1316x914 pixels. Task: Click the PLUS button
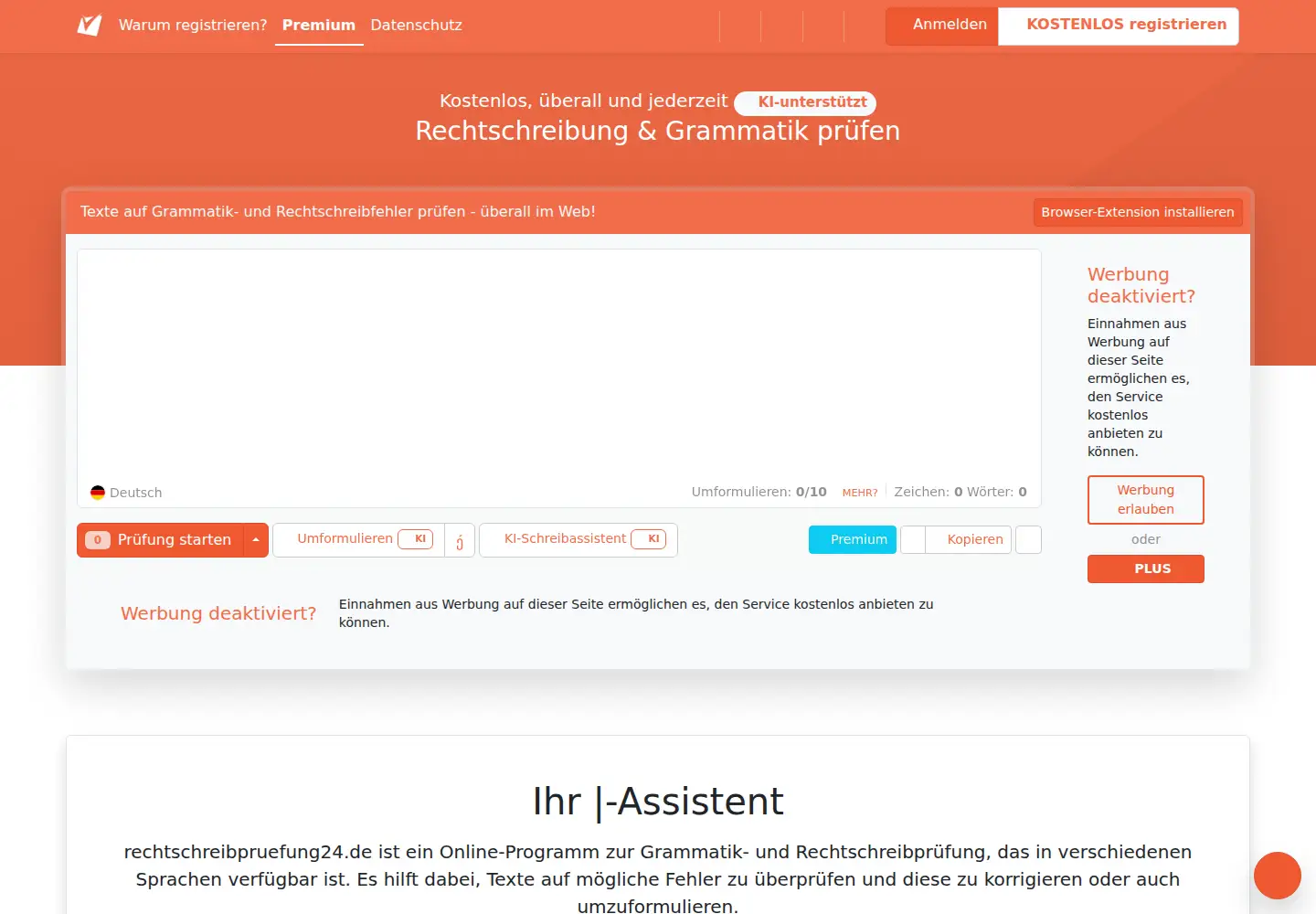pyautogui.click(x=1146, y=569)
